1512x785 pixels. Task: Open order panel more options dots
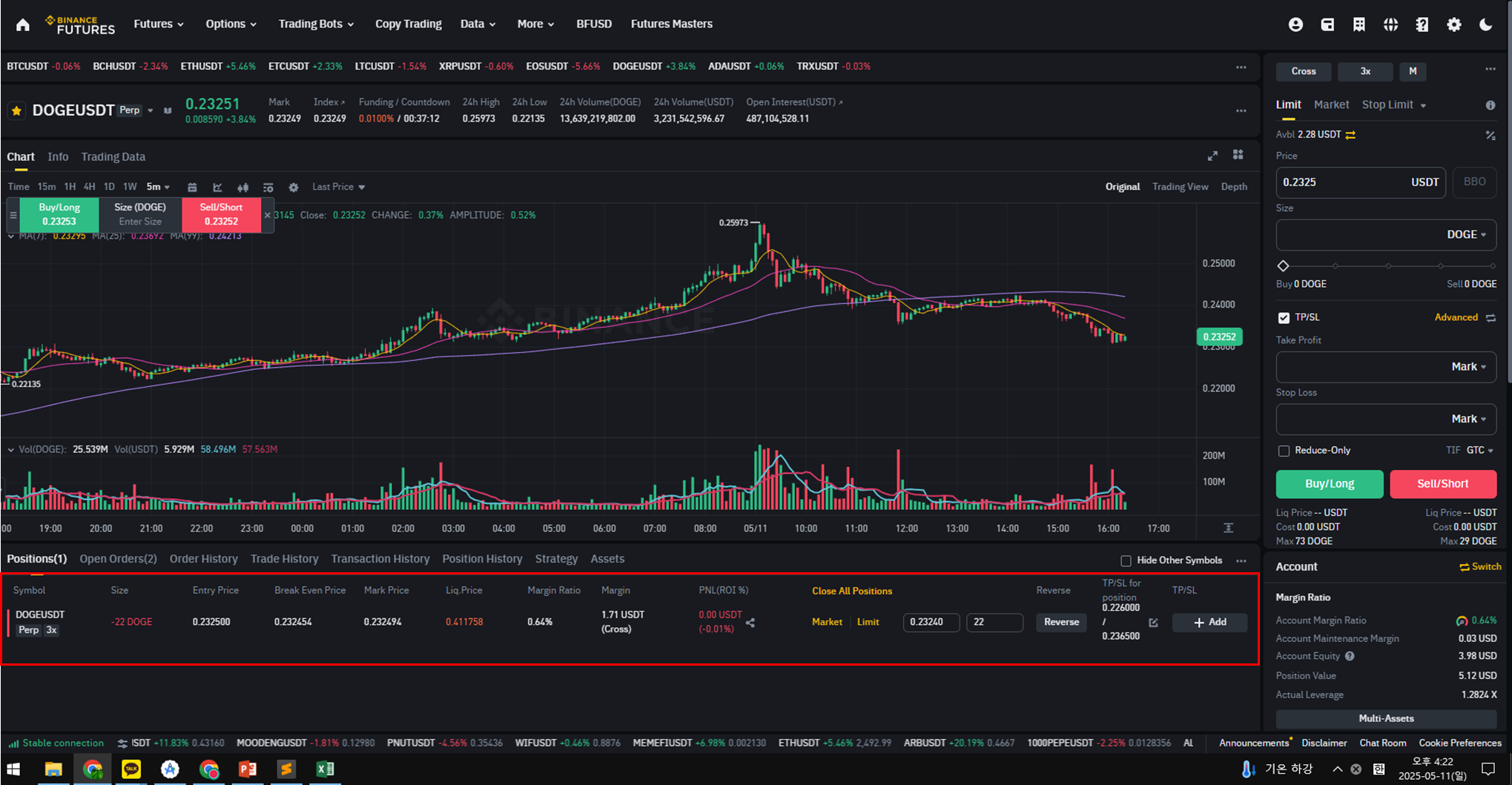coord(1490,69)
